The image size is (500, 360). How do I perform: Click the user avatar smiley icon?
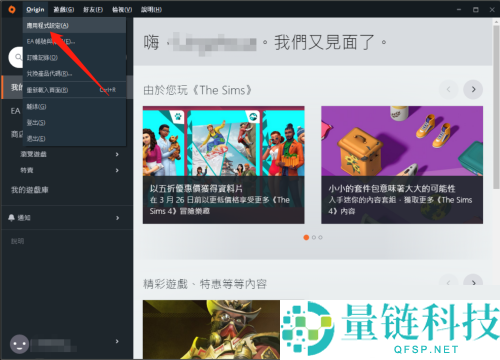point(19,344)
